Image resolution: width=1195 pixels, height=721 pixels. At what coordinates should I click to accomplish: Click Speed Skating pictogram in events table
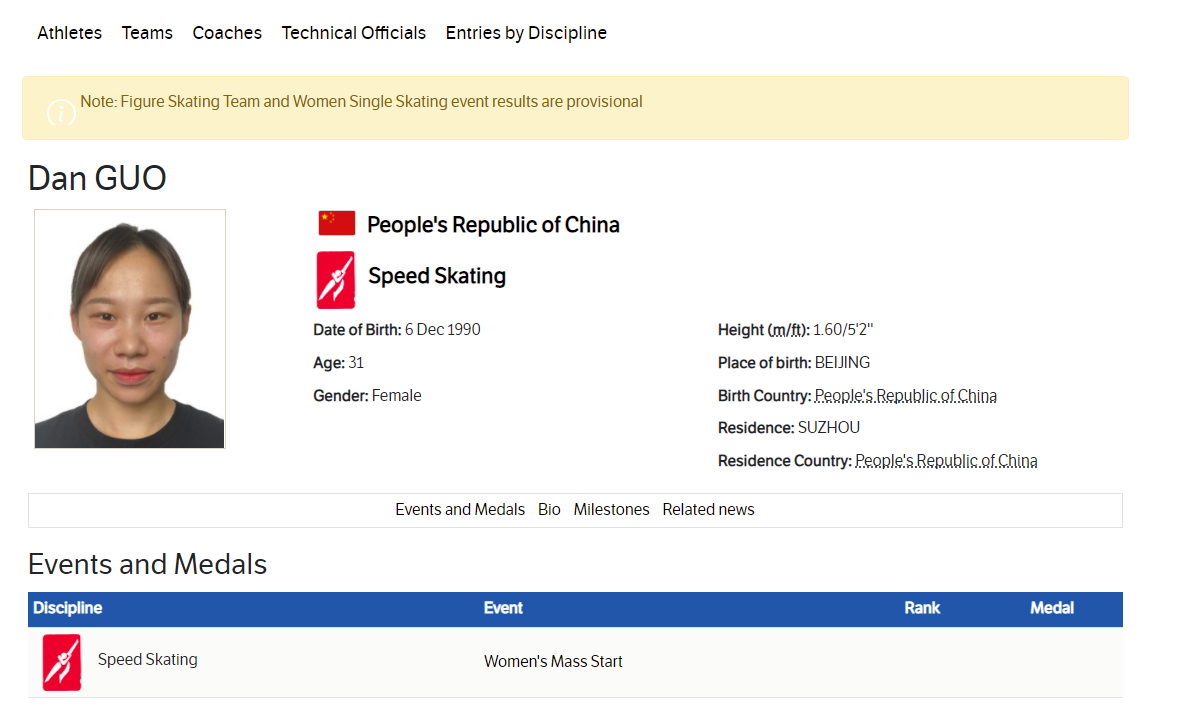62,662
